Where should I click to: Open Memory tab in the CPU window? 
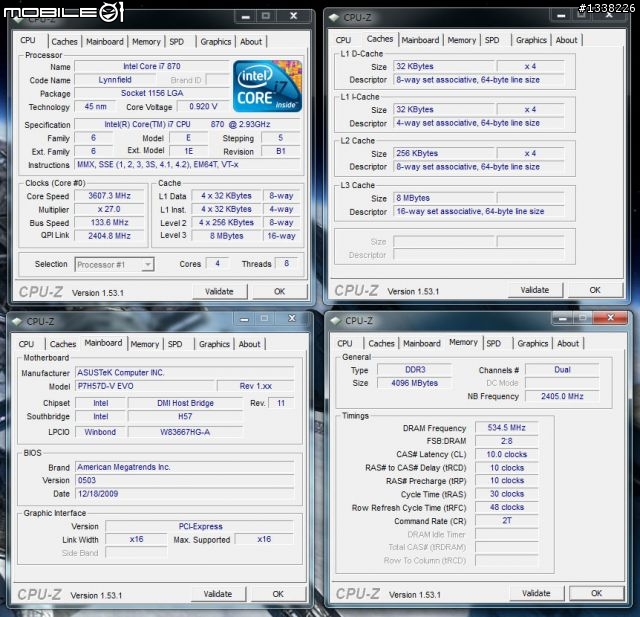tap(146, 42)
